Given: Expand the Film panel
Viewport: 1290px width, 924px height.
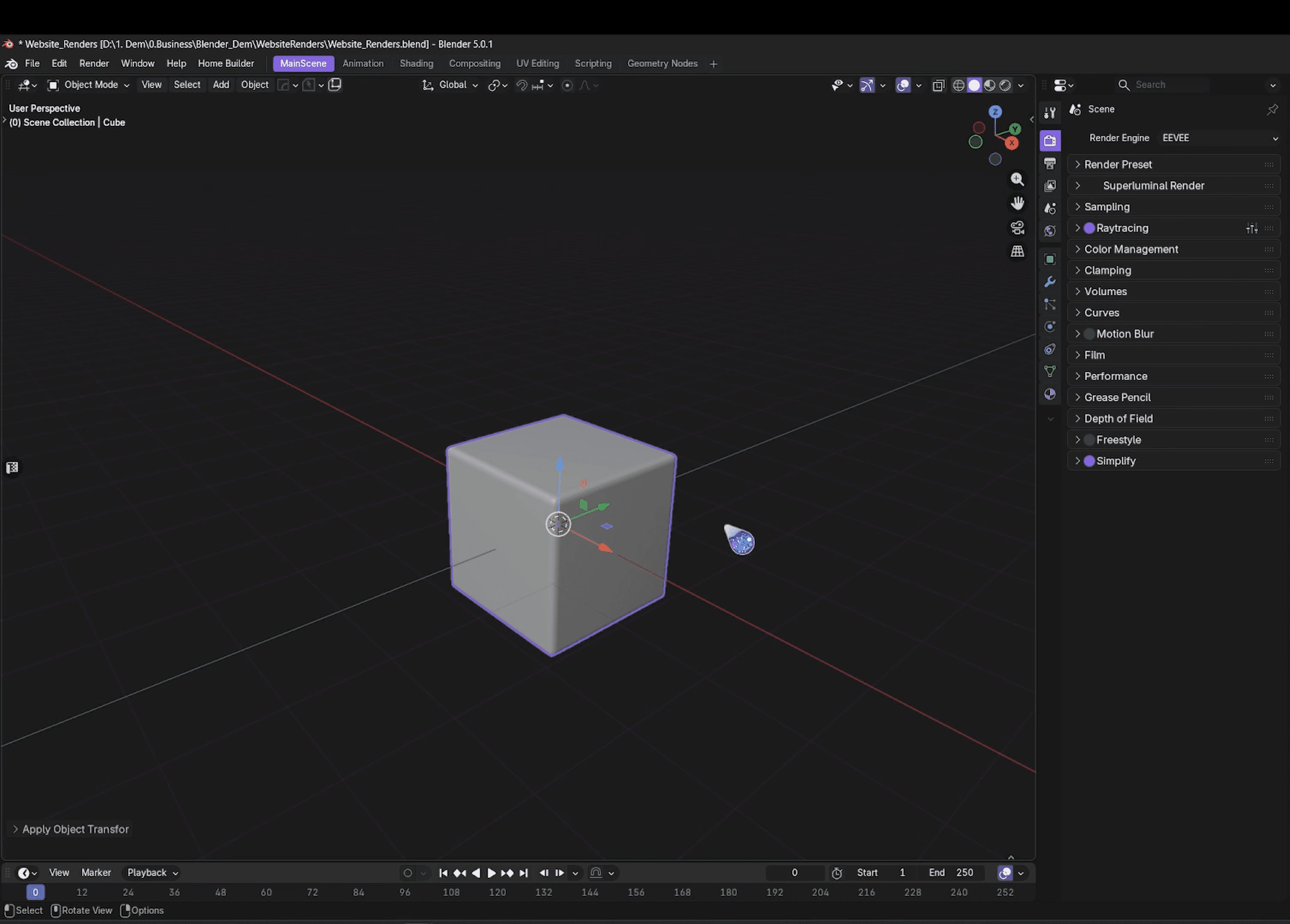Looking at the screenshot, I should point(1174,355).
